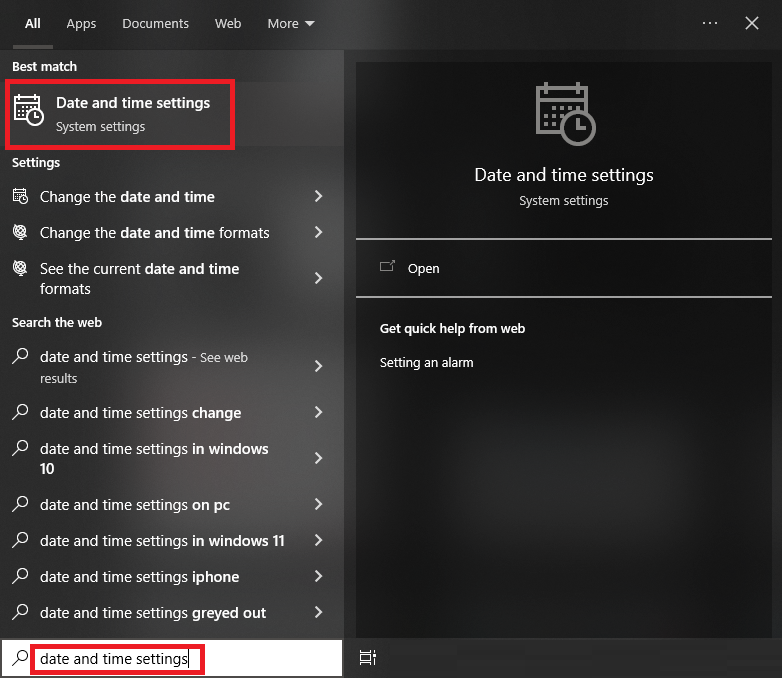Expand arrow for See the current formats
This screenshot has height=678, width=782.
[x=318, y=278]
